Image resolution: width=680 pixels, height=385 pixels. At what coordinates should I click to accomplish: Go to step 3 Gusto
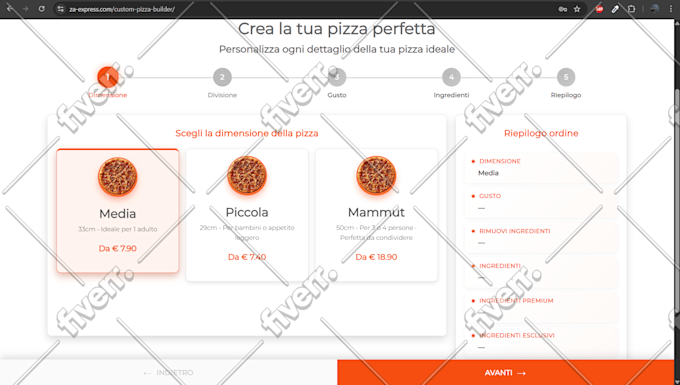[337, 77]
